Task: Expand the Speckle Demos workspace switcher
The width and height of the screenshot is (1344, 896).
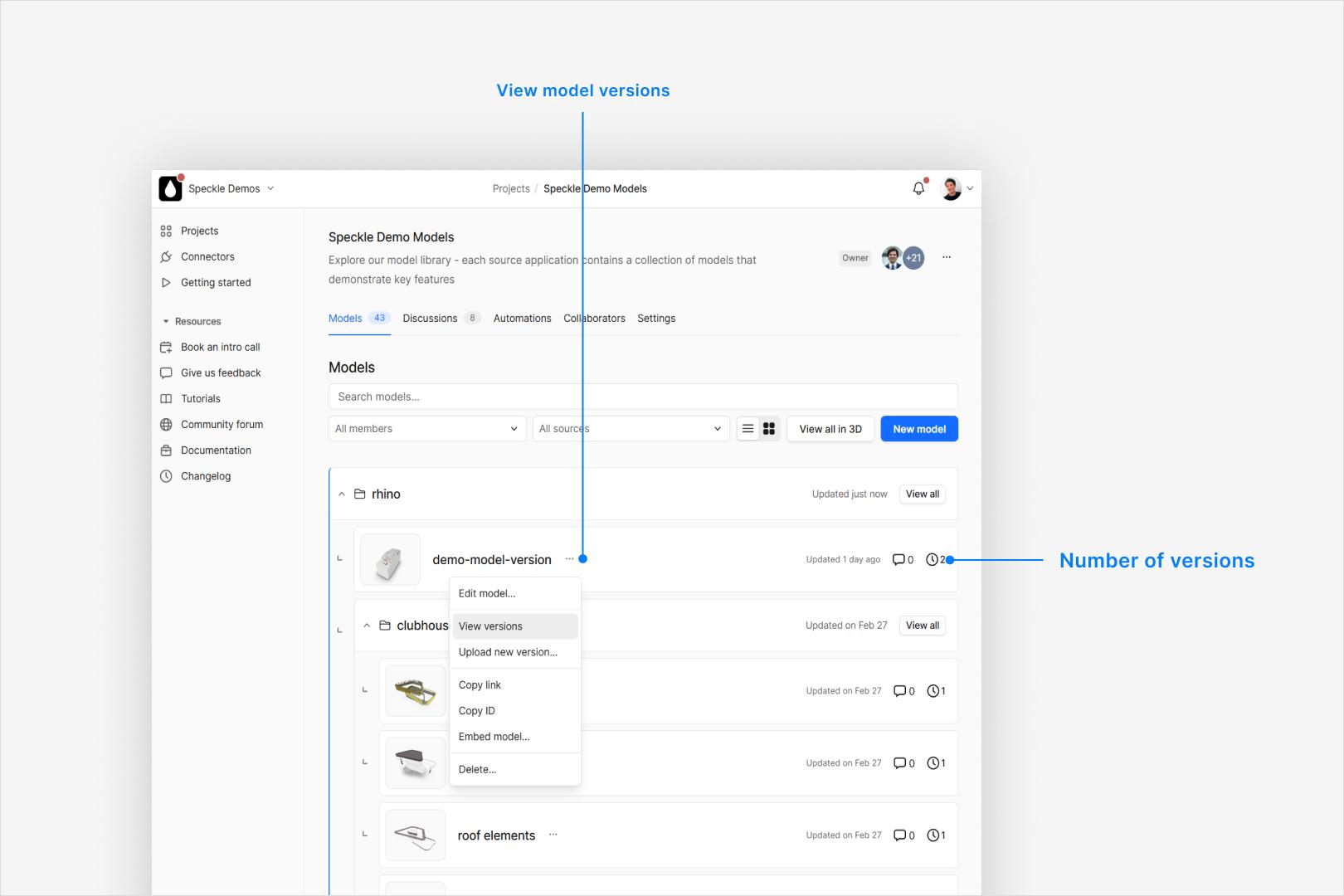Action: [270, 188]
